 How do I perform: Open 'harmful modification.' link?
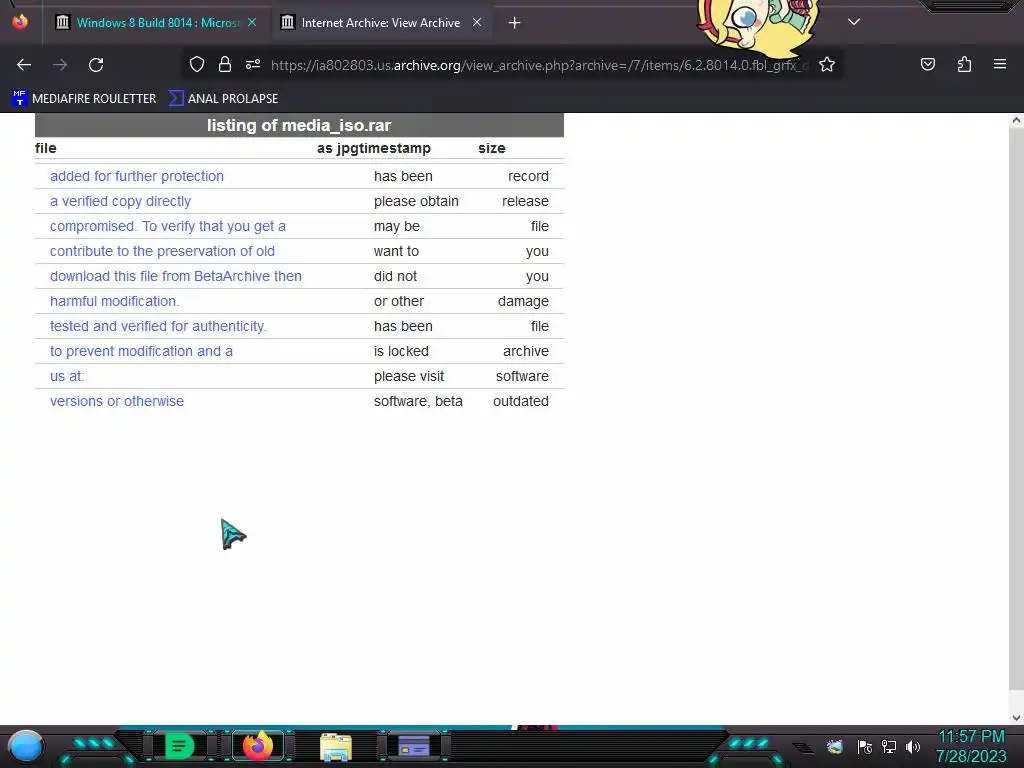coord(114,301)
